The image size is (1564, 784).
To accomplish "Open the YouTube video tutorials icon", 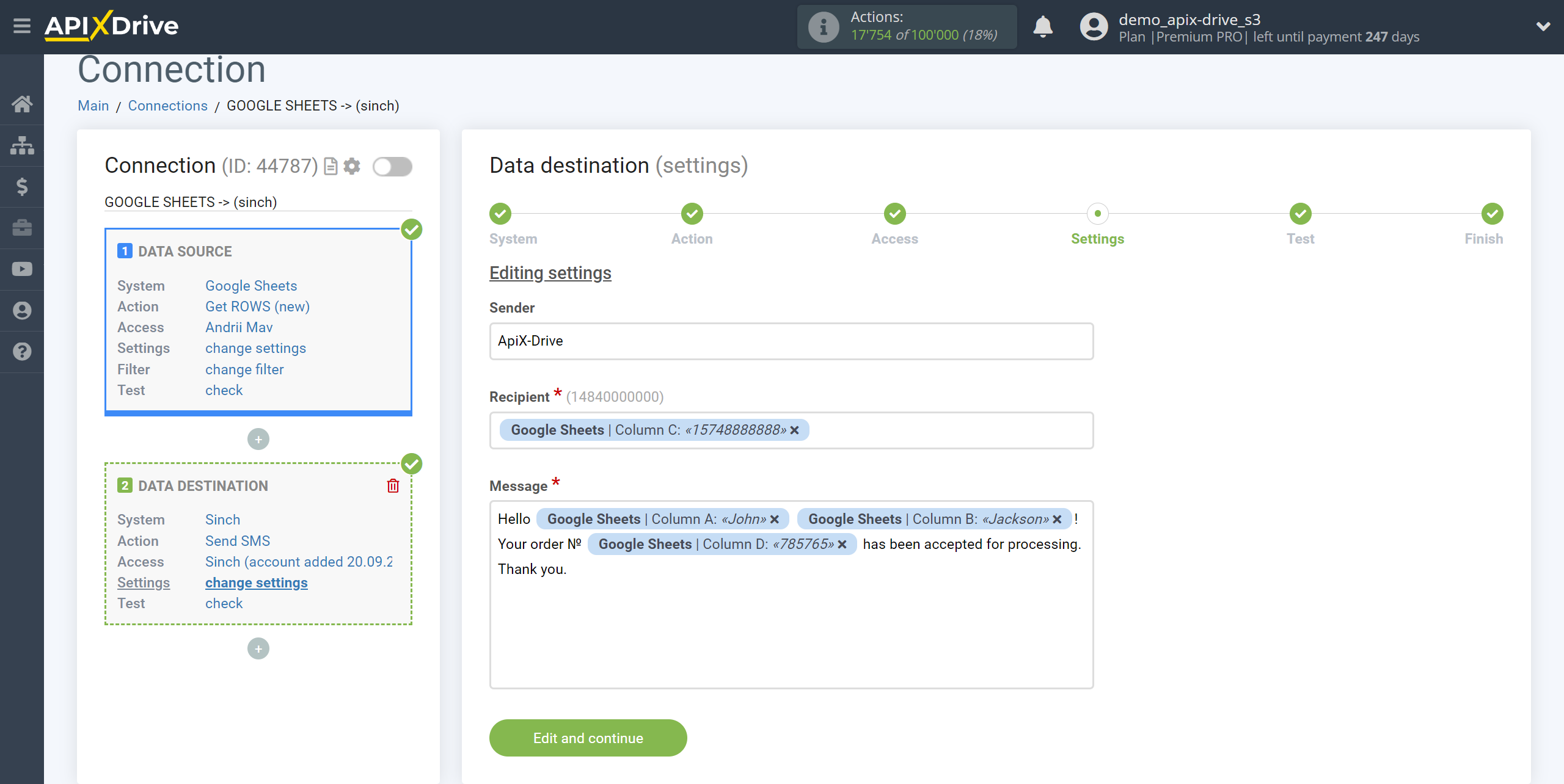I will point(22,269).
